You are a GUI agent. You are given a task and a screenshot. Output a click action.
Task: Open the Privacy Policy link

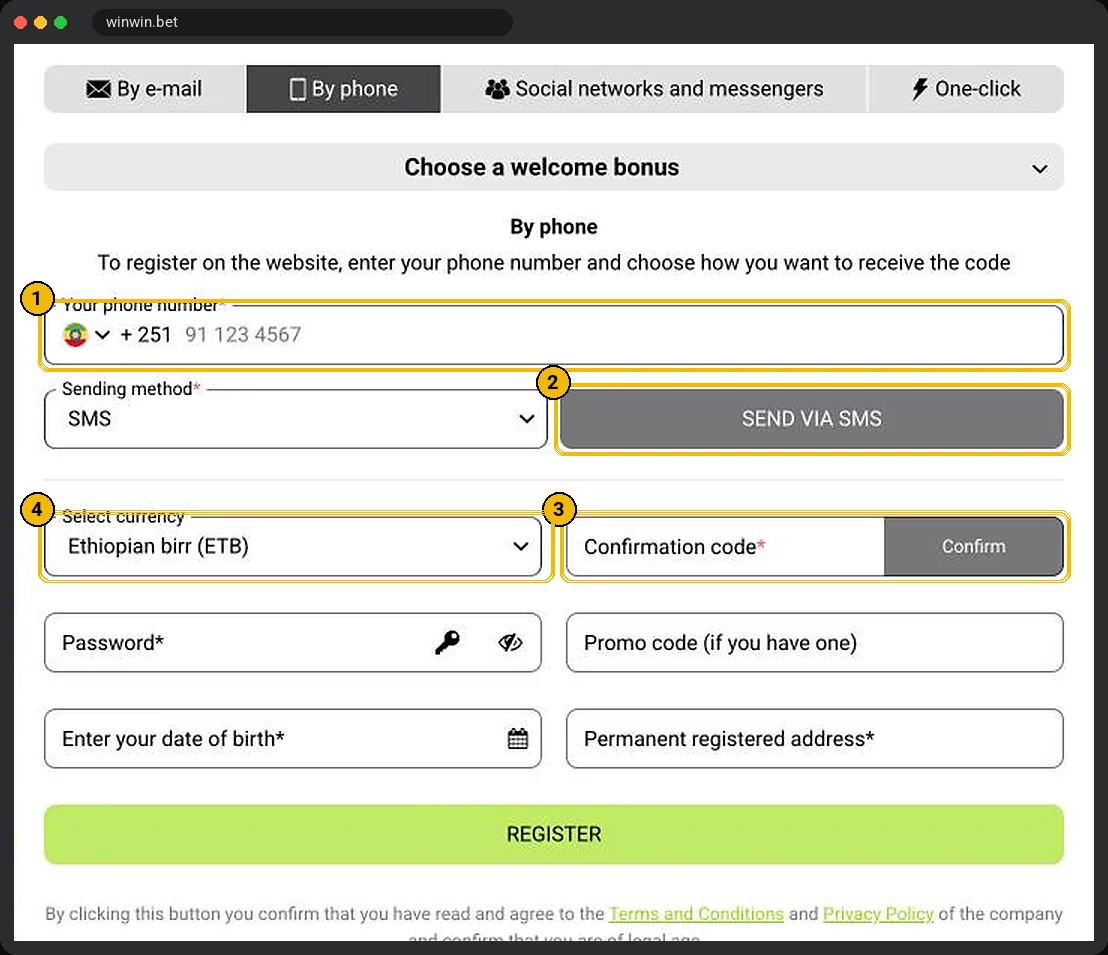[878, 914]
